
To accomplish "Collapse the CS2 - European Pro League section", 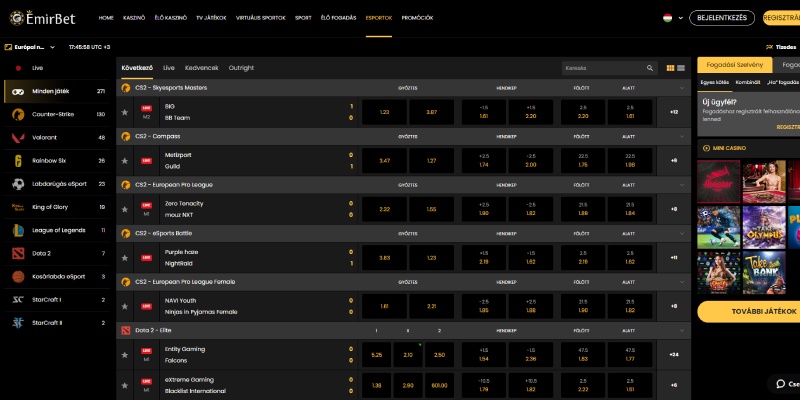I will pos(682,185).
